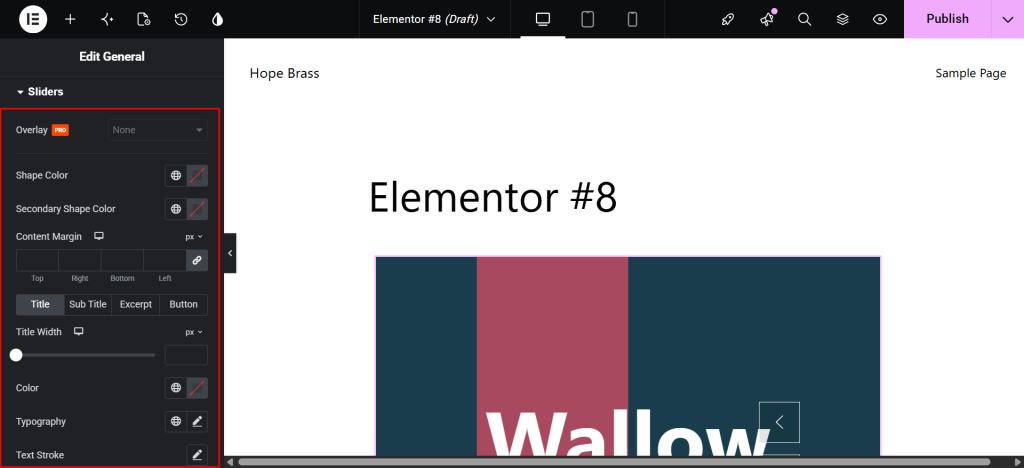
Task: Expand Publish options arrow
Action: pyautogui.click(x=1007, y=19)
